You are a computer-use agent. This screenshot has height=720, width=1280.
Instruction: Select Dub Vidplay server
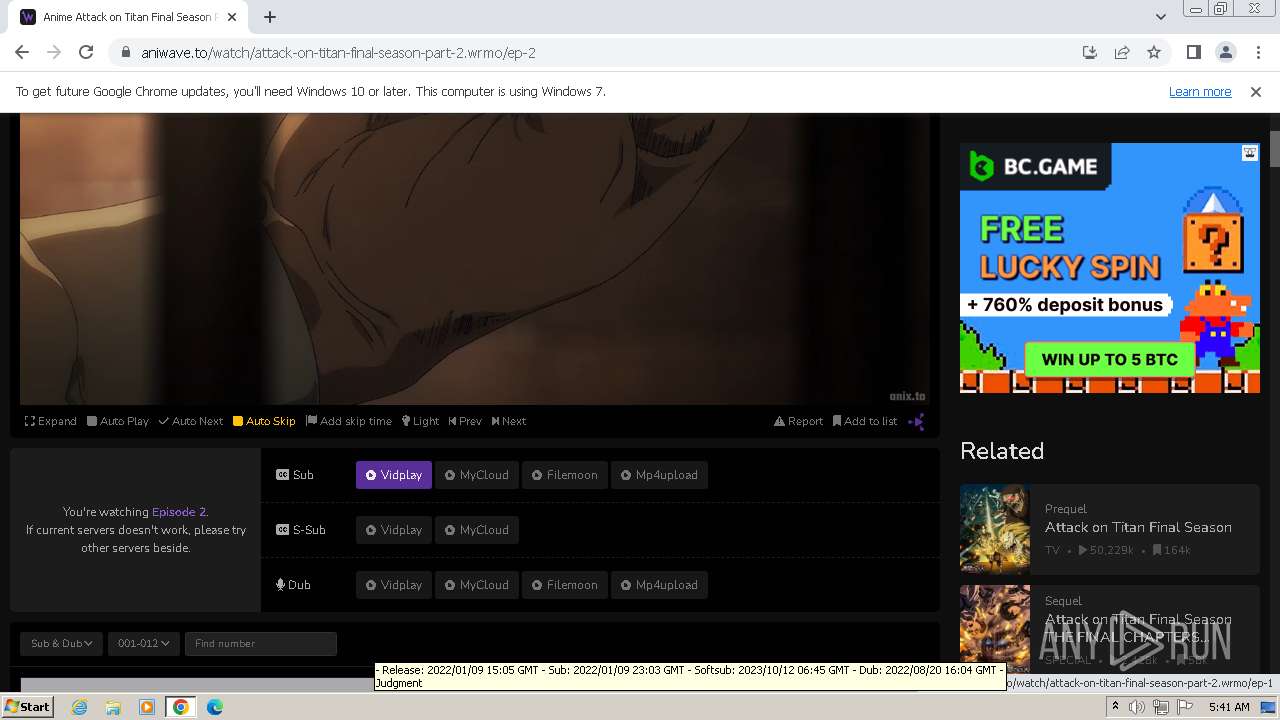pyautogui.click(x=394, y=585)
